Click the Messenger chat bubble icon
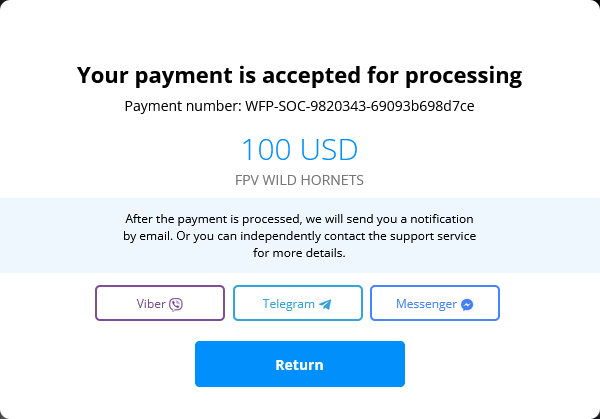This screenshot has width=600, height=419. (x=467, y=304)
